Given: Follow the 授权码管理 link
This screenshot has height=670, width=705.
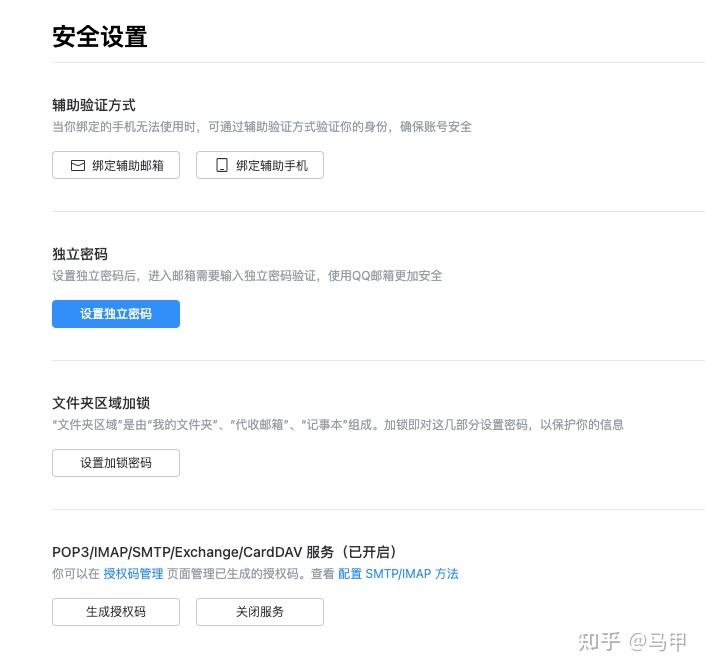Looking at the screenshot, I should (x=133, y=574).
